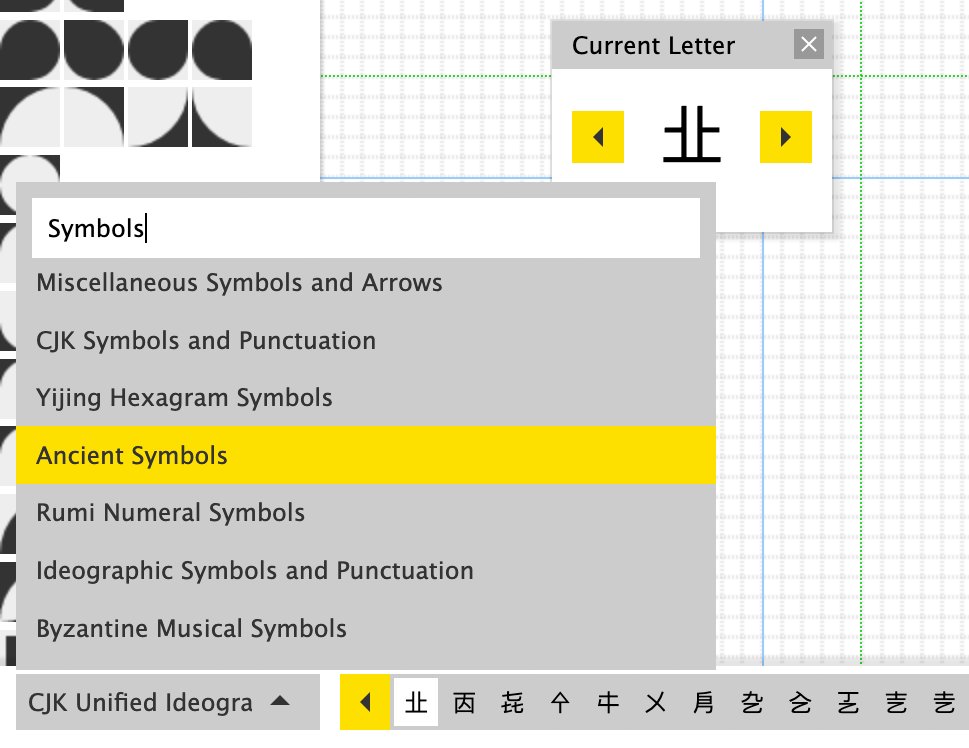Select the 㐊 glyph in the strip
Screen dimensions: 969x748
(x=896, y=702)
